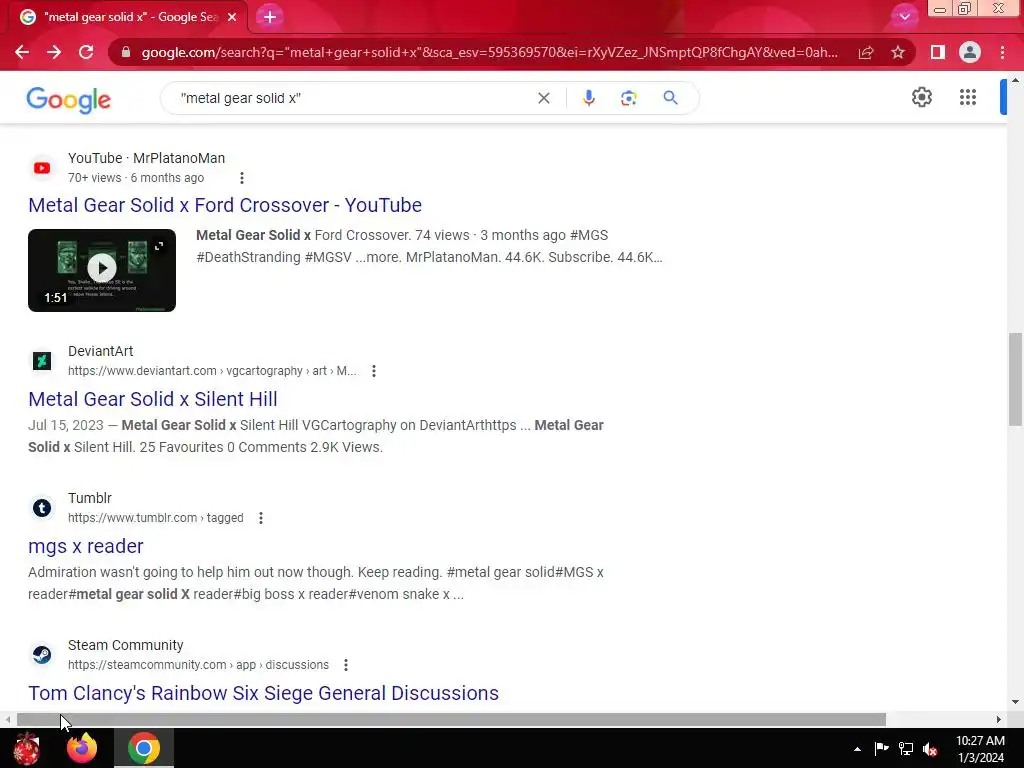Click the Google logo

(69, 99)
